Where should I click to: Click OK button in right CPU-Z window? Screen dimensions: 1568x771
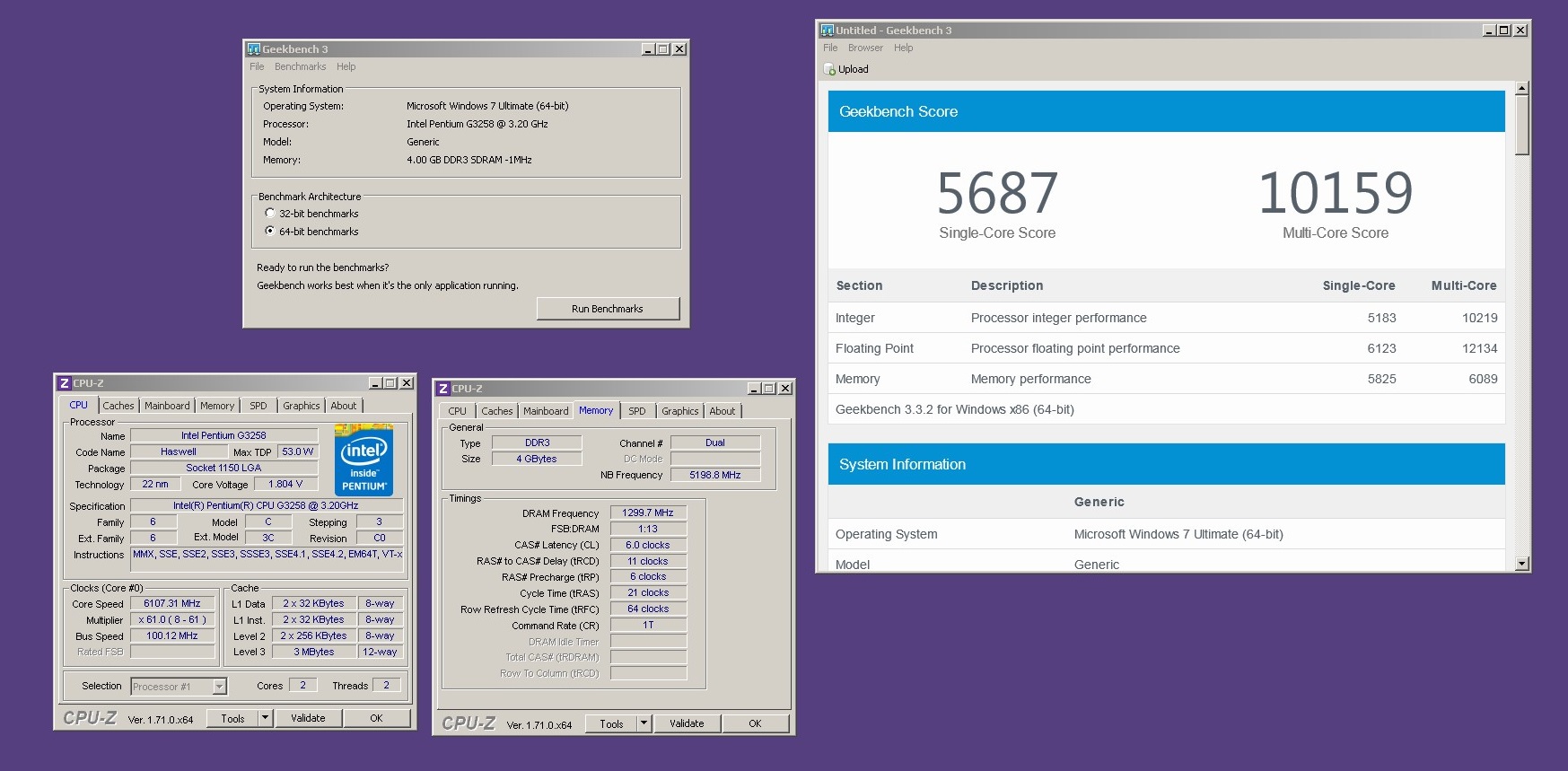coord(755,723)
